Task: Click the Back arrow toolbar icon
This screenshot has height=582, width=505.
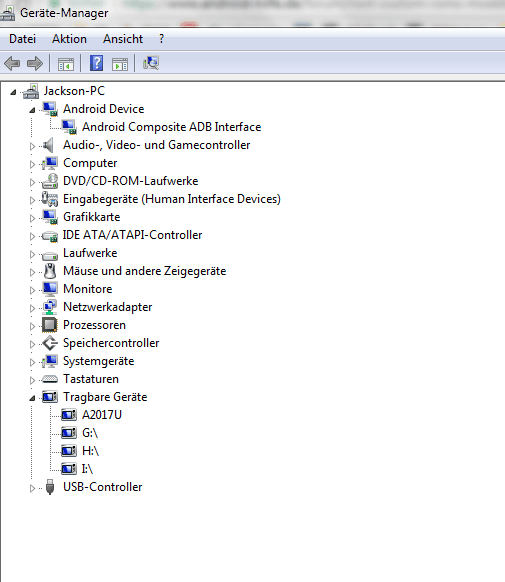Action: (12, 63)
